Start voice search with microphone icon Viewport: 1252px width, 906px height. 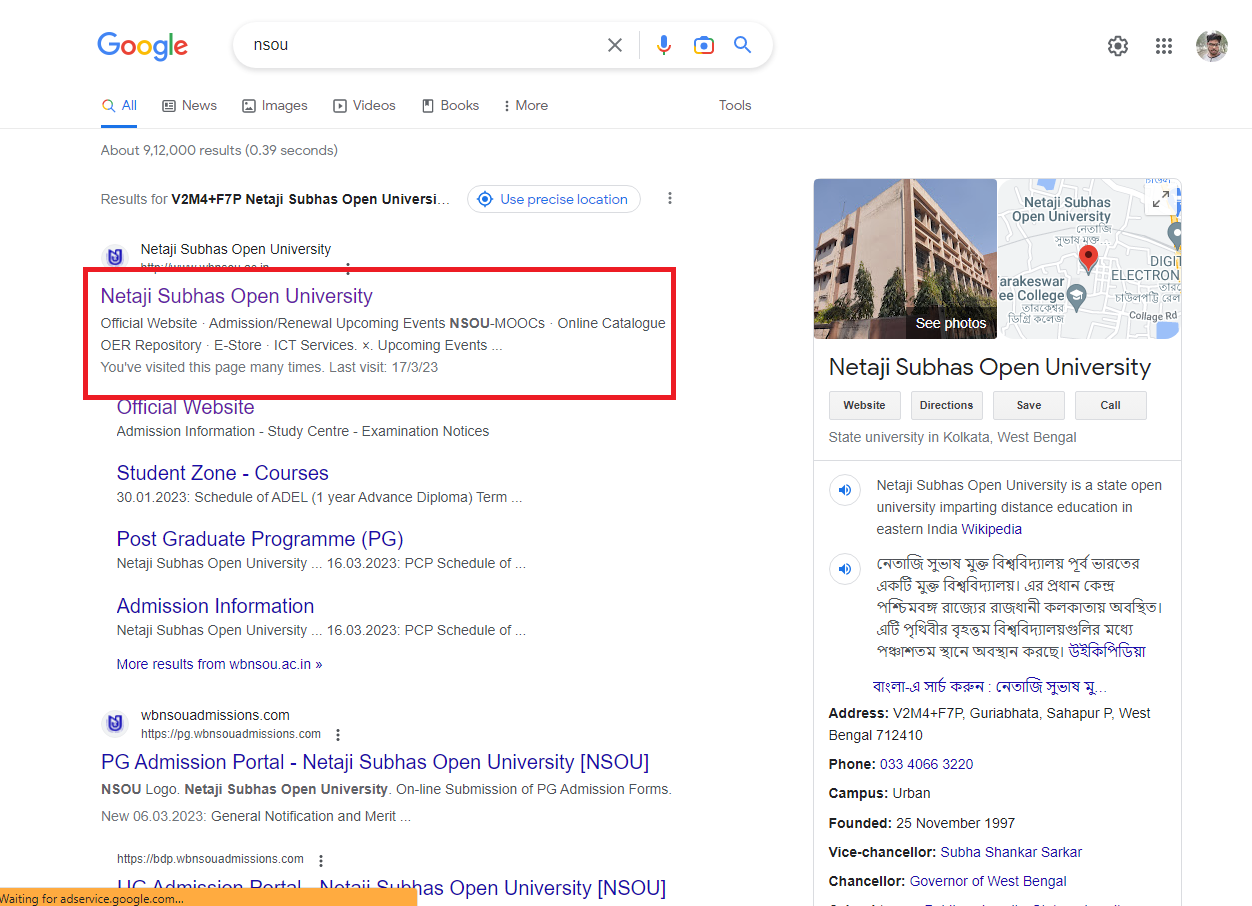(x=663, y=45)
